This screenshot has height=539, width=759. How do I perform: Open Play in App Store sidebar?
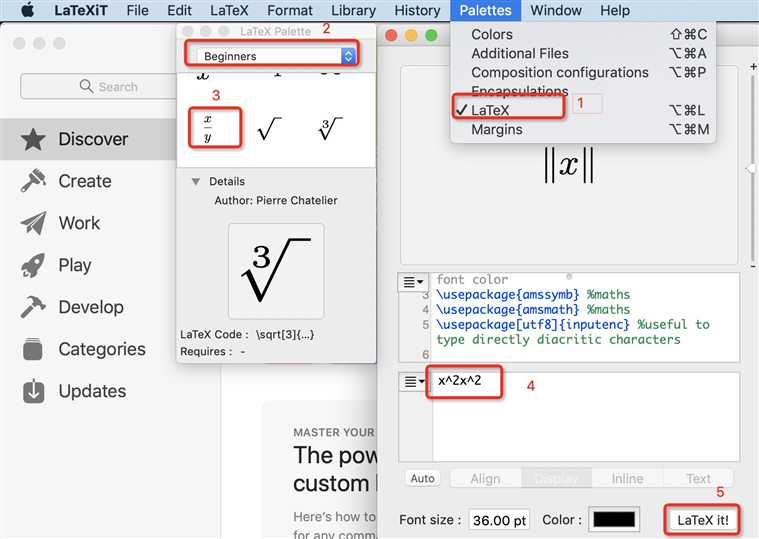(88, 265)
